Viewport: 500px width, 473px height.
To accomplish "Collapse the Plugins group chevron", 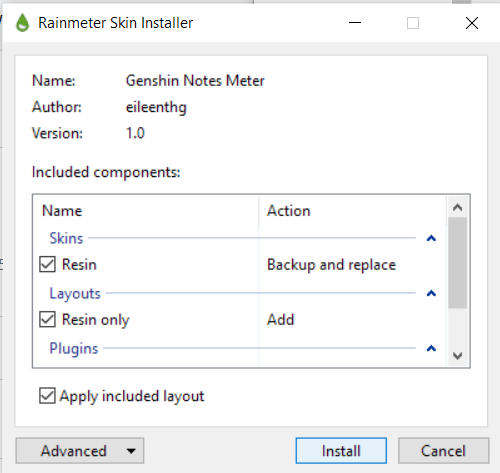I will (431, 348).
